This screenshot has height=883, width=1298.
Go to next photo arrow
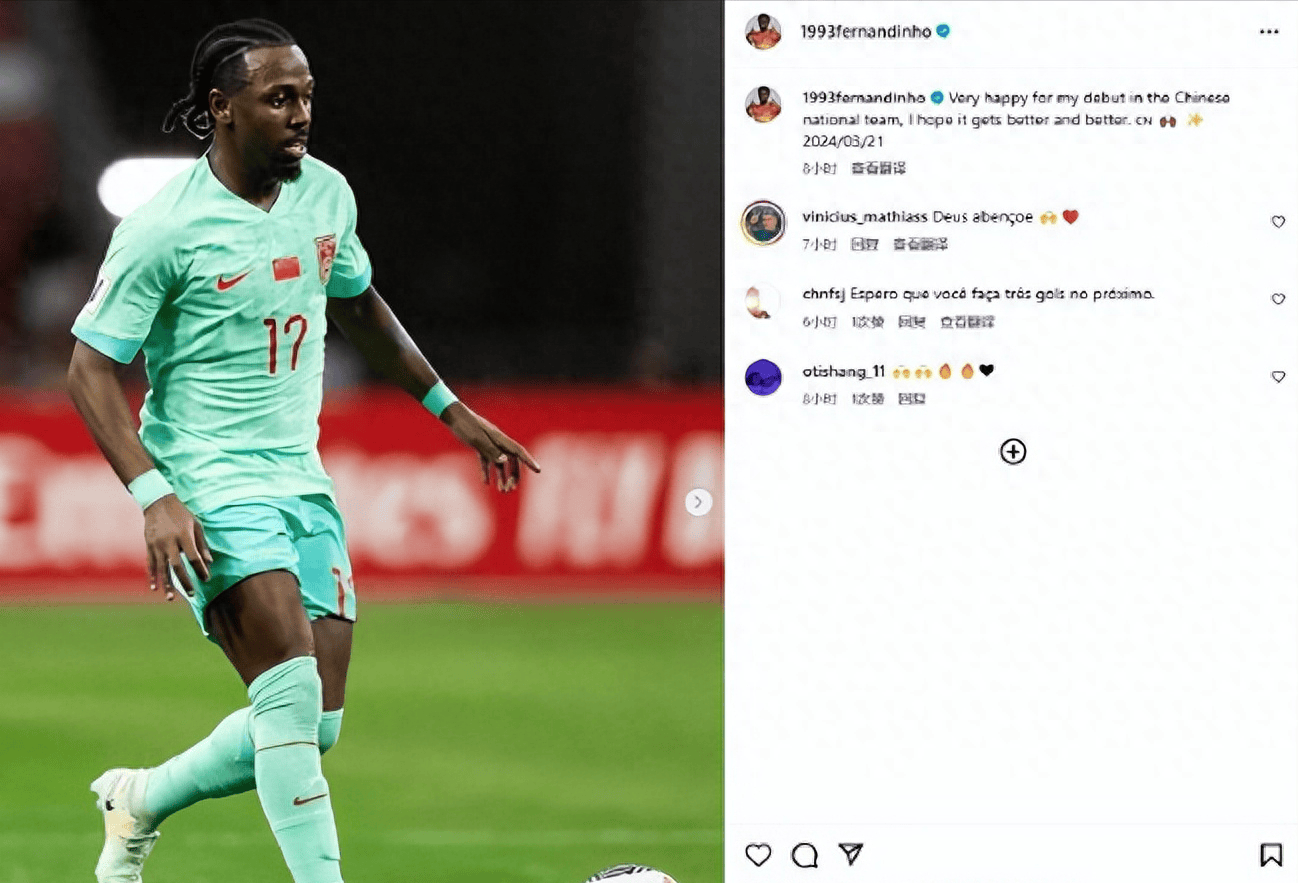pos(698,502)
